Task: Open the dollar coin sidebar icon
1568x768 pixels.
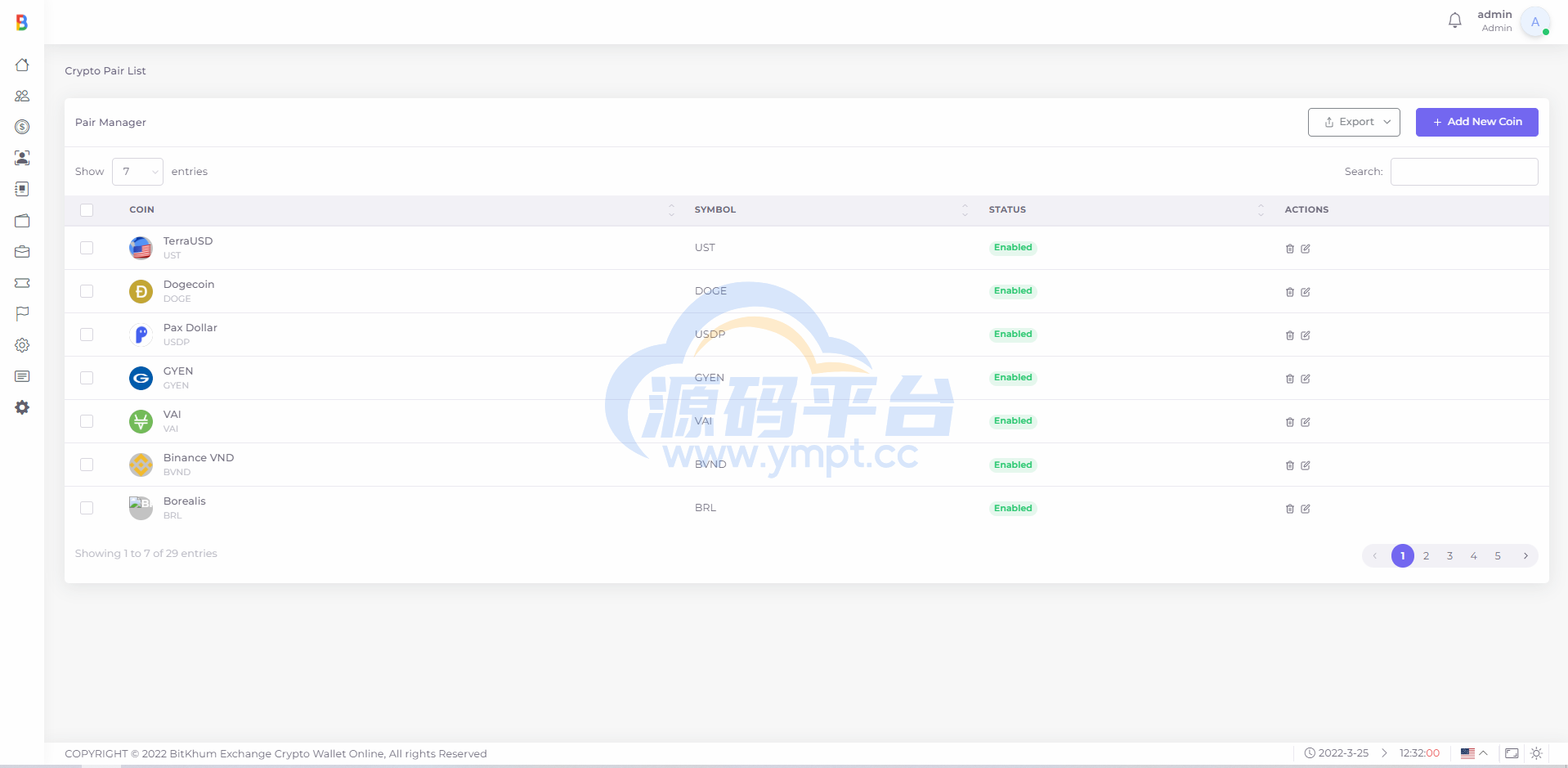Action: 22,127
